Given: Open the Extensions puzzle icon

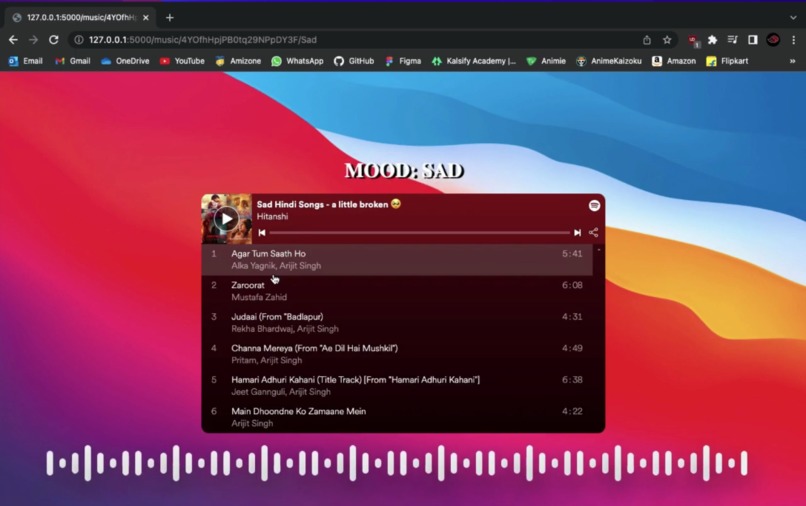Looking at the screenshot, I should (712, 40).
